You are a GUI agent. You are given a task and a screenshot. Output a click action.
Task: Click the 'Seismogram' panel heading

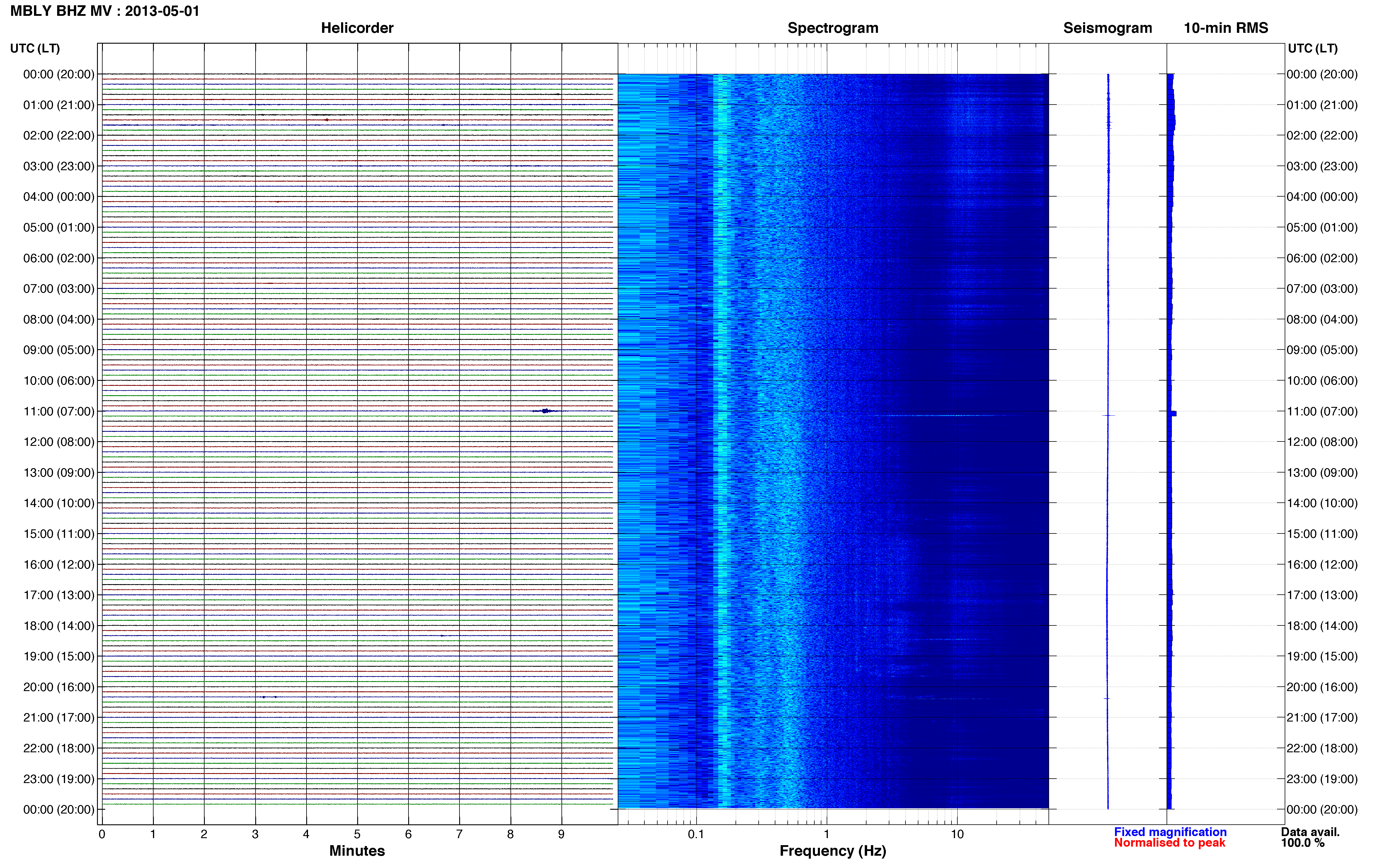click(x=1108, y=28)
